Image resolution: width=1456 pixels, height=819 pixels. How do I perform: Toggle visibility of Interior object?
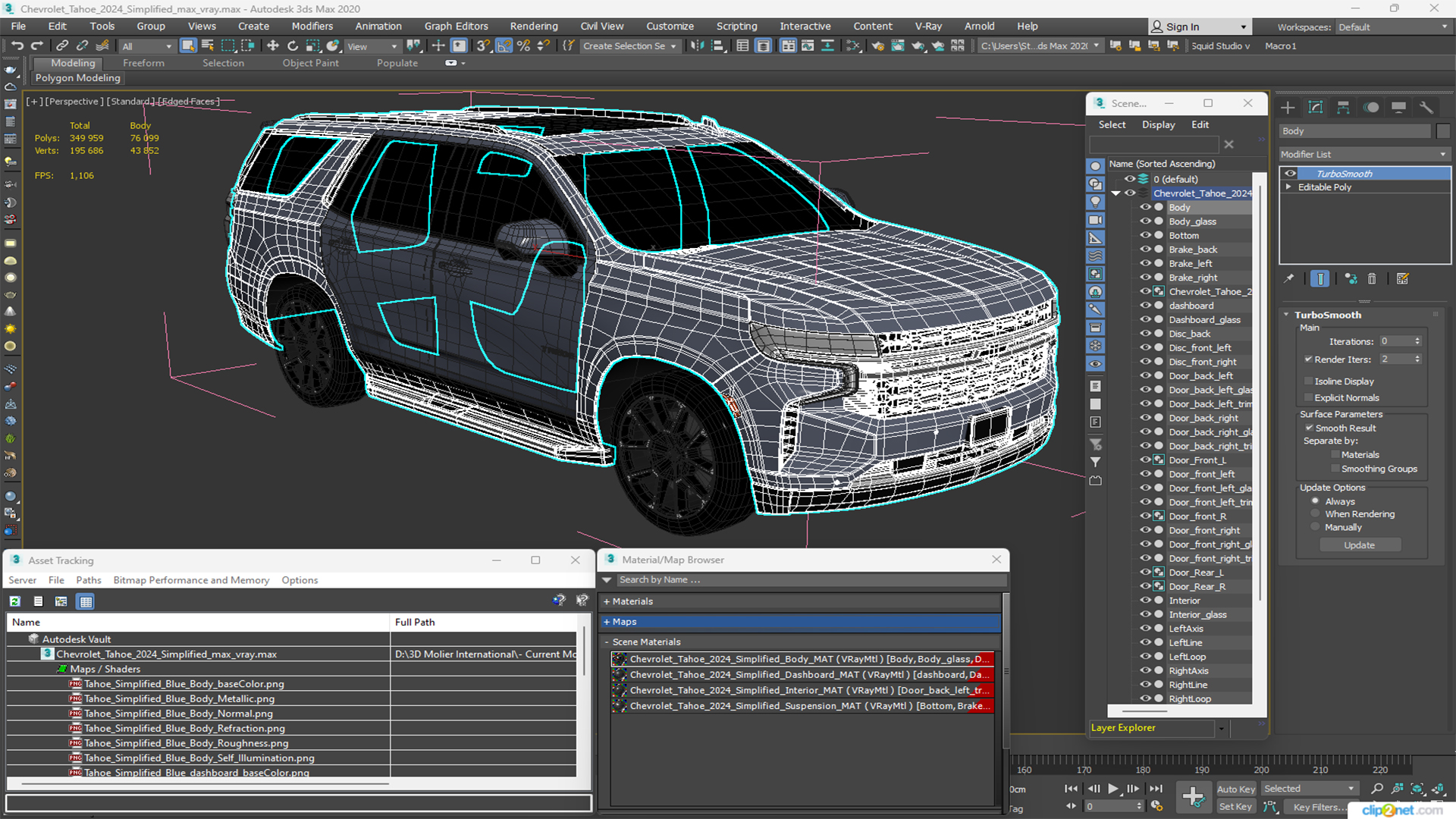1145,601
